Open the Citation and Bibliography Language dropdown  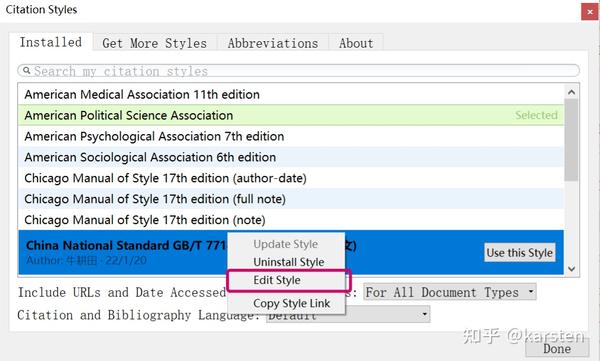348,315
